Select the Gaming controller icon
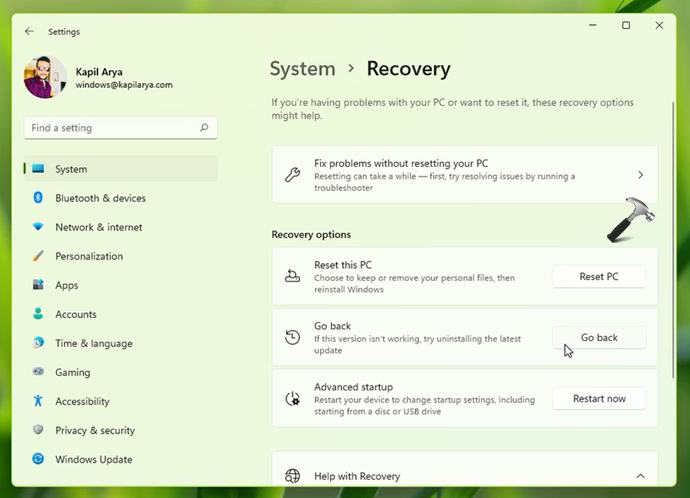Screen dimensions: 690x498 click(38, 372)
